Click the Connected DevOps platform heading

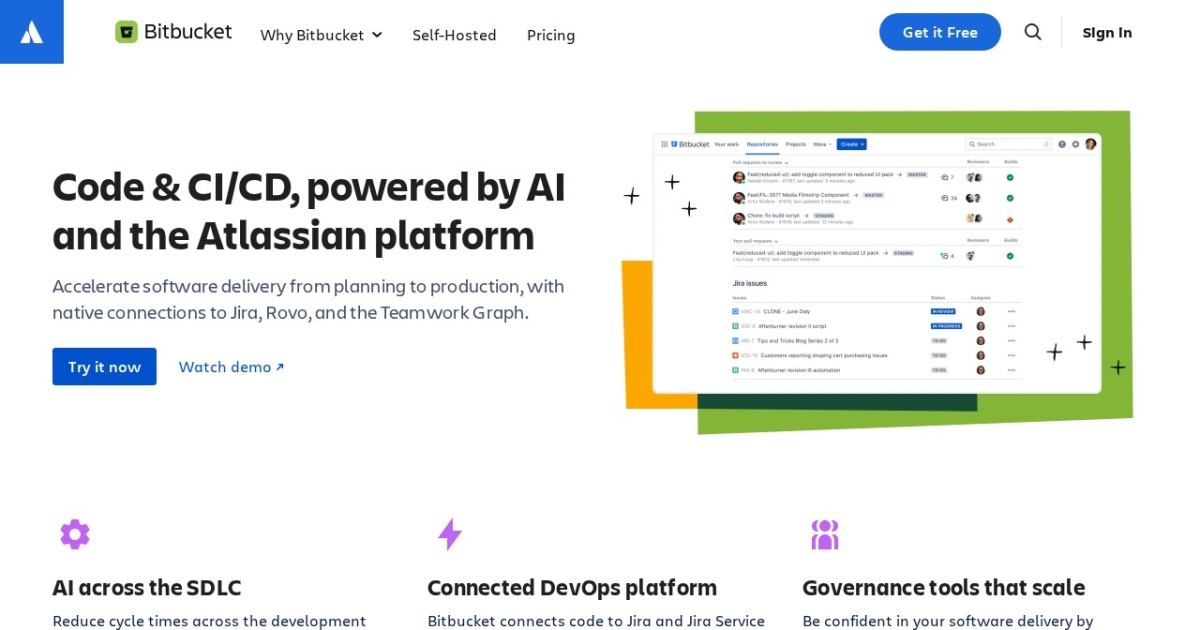[x=572, y=587]
